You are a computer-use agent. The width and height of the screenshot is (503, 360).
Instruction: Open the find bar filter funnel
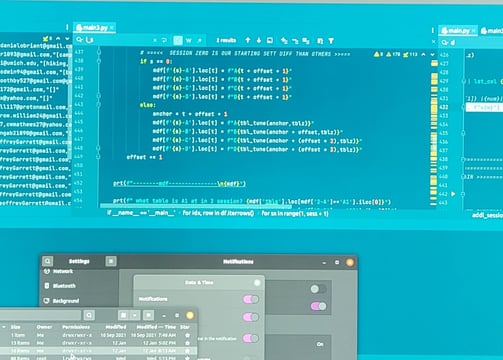[x=331, y=41]
